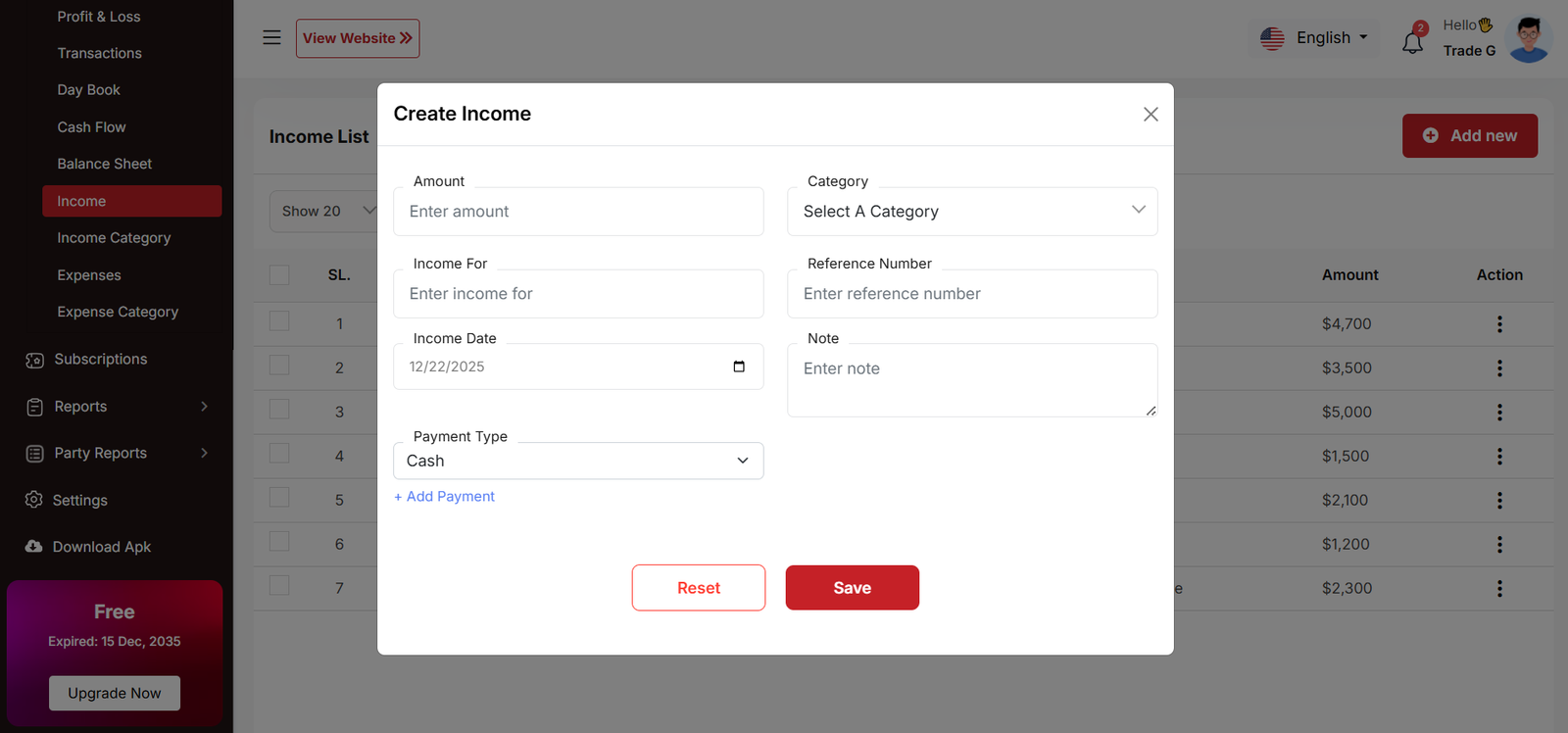Click the user profile avatar
1568x733 pixels.
pos(1529,39)
